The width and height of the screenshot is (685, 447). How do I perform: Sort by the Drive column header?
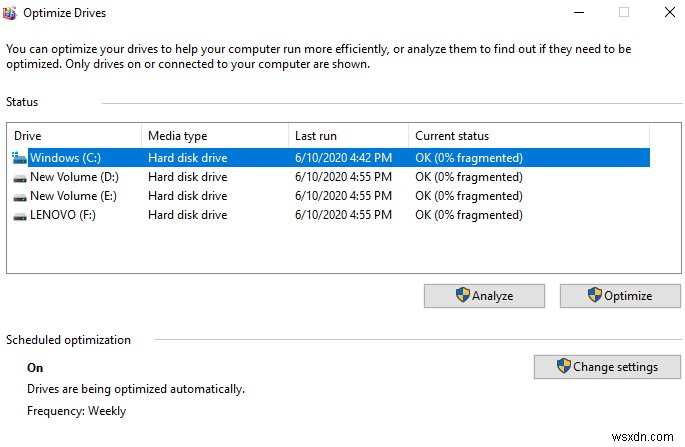(x=74, y=136)
